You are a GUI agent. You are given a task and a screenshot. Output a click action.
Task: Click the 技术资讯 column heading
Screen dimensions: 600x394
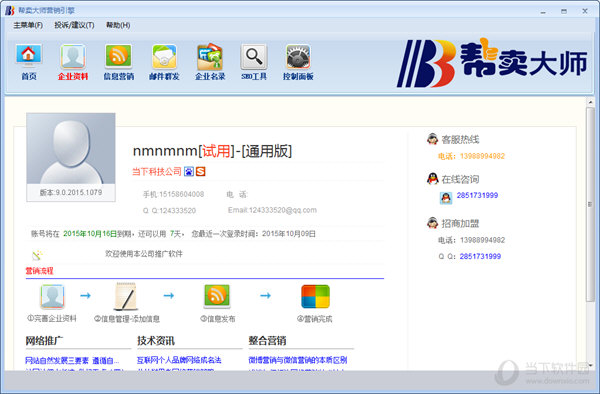click(x=156, y=340)
